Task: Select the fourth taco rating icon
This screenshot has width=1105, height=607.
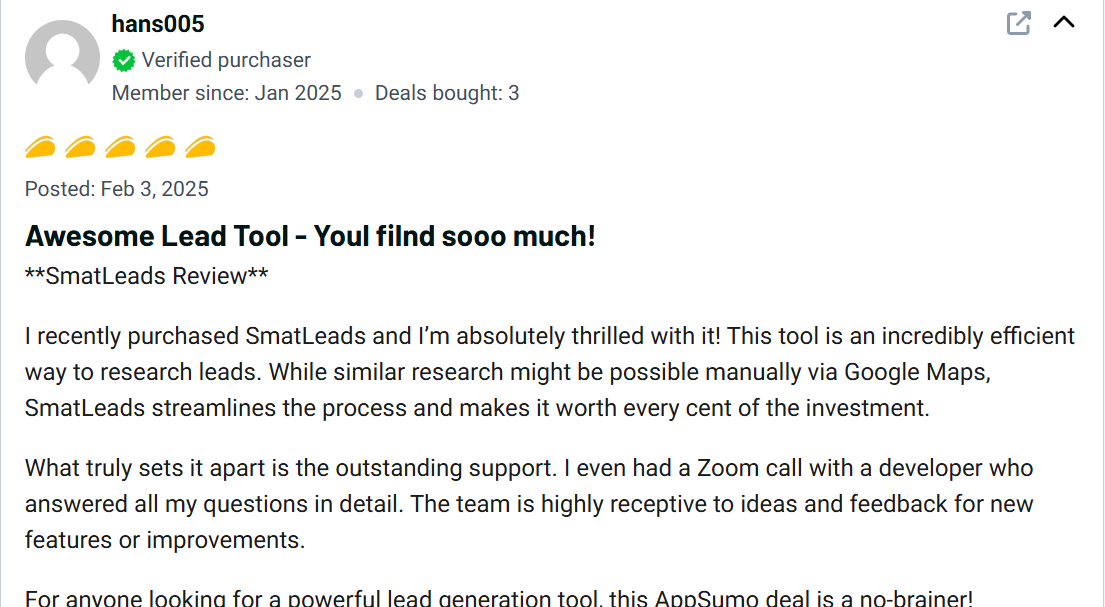Action: coord(160,148)
